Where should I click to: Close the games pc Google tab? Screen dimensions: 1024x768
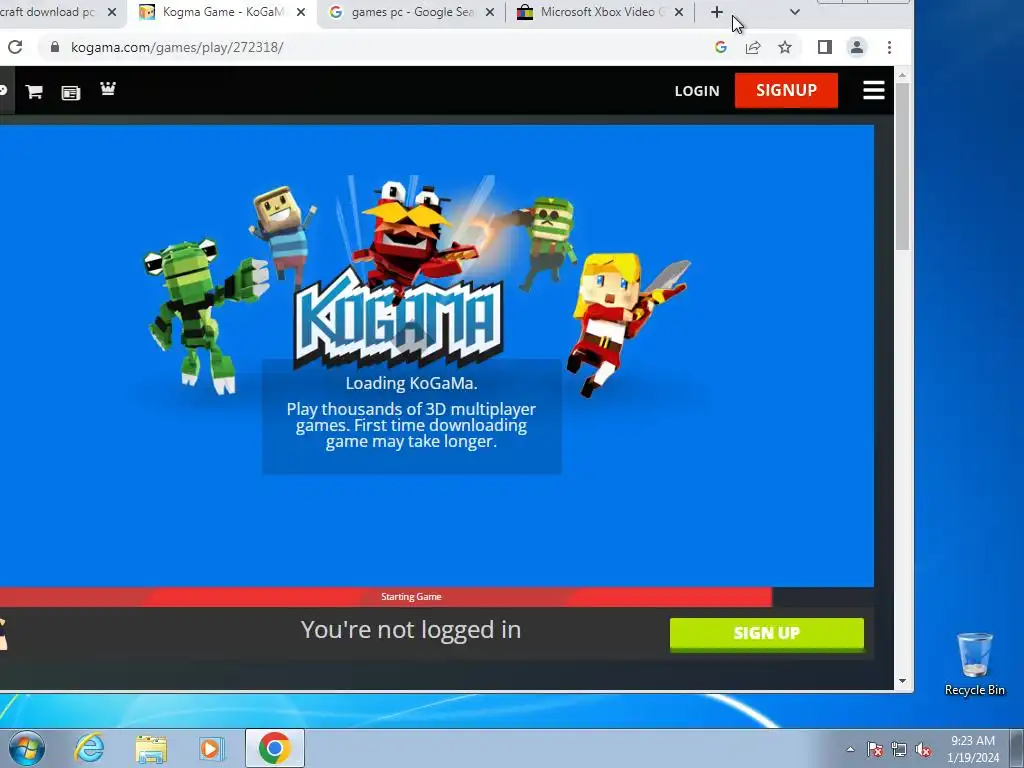point(490,12)
